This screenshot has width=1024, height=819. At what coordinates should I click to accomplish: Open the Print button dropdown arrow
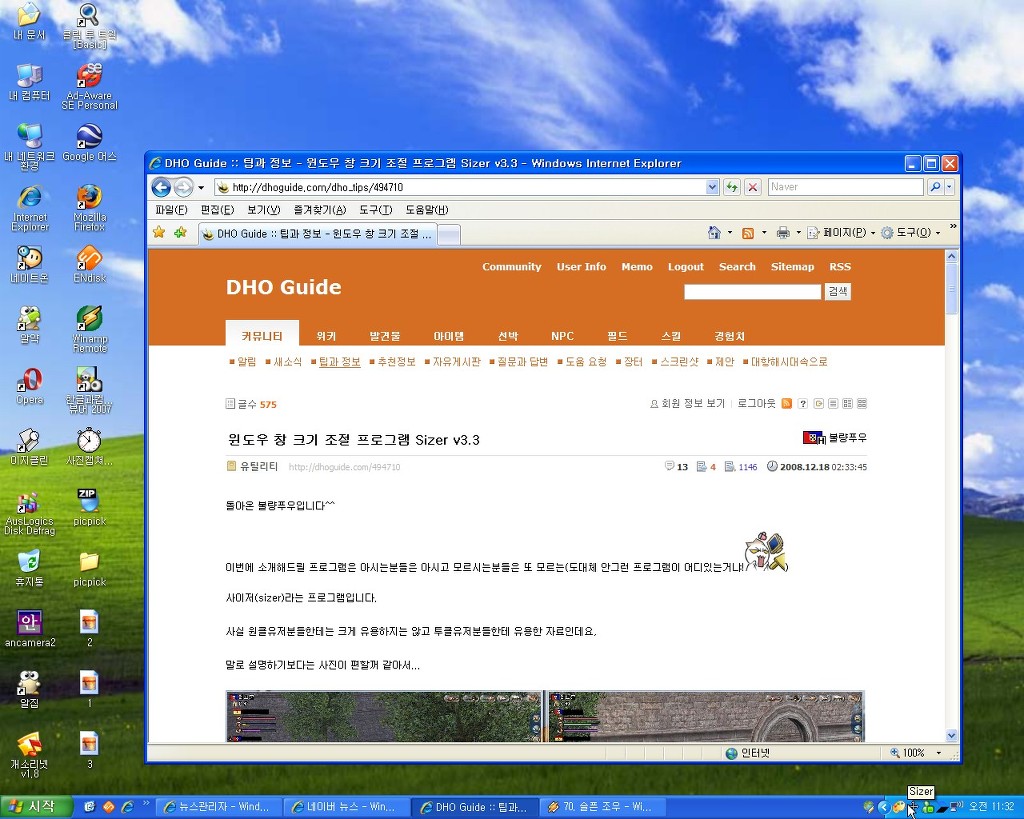(x=798, y=233)
